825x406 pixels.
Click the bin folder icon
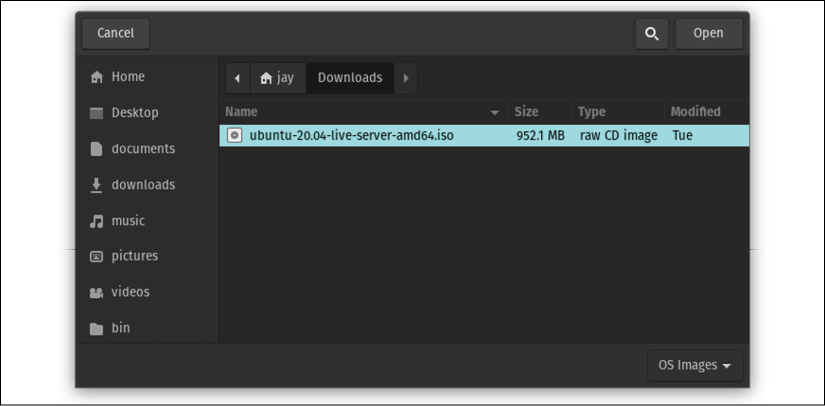(x=96, y=329)
